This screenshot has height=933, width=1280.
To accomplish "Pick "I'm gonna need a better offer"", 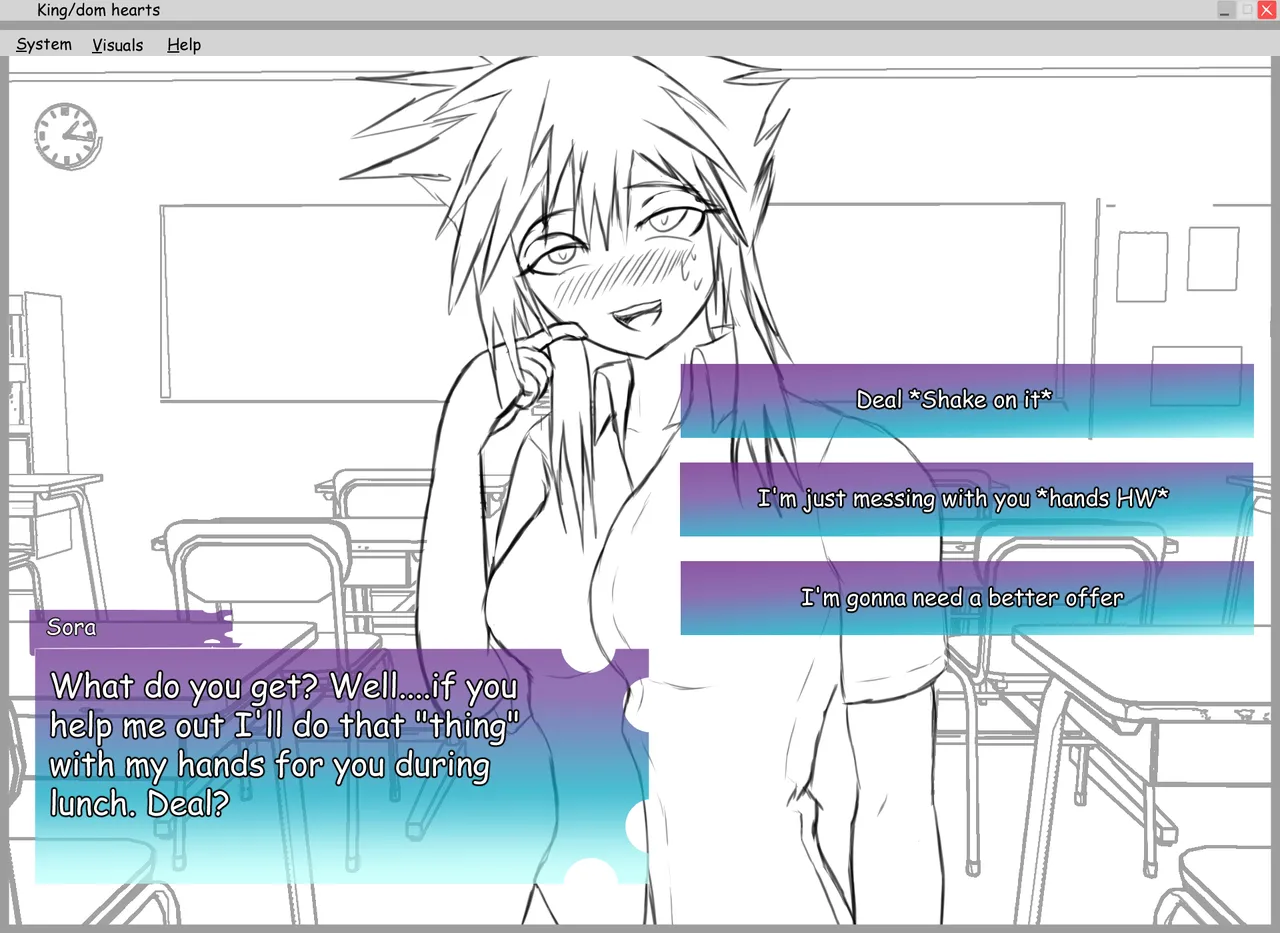I will click(x=966, y=598).
